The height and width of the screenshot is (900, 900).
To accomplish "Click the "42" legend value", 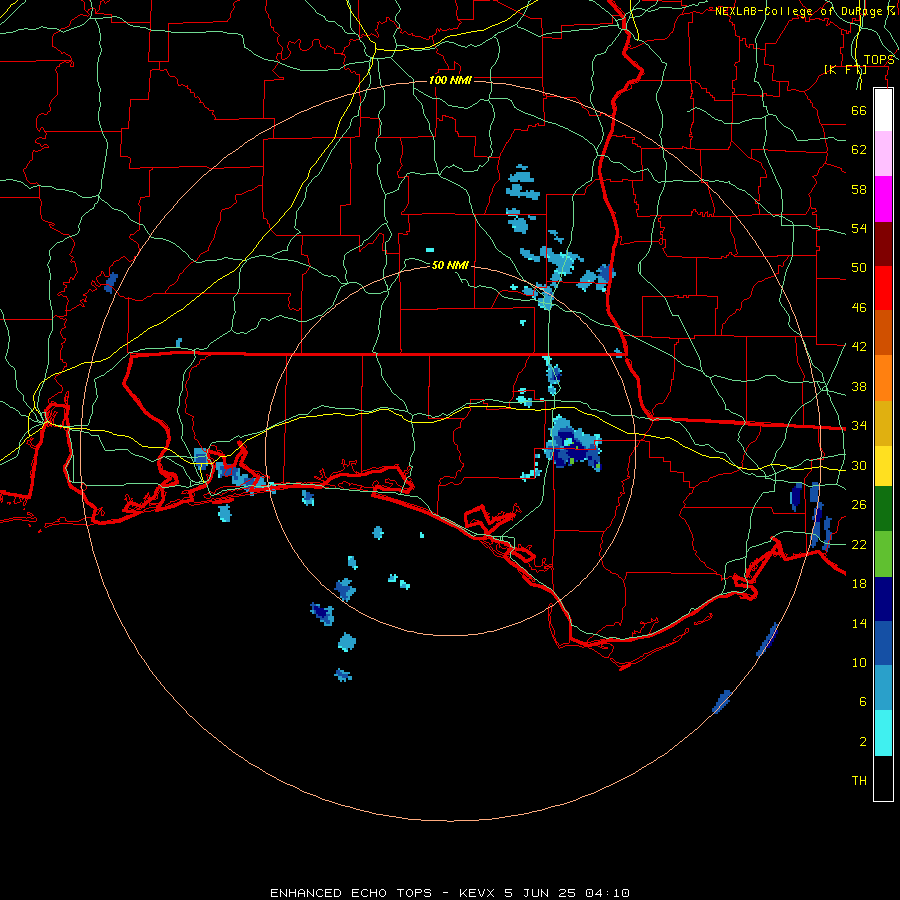I will click(x=859, y=347).
